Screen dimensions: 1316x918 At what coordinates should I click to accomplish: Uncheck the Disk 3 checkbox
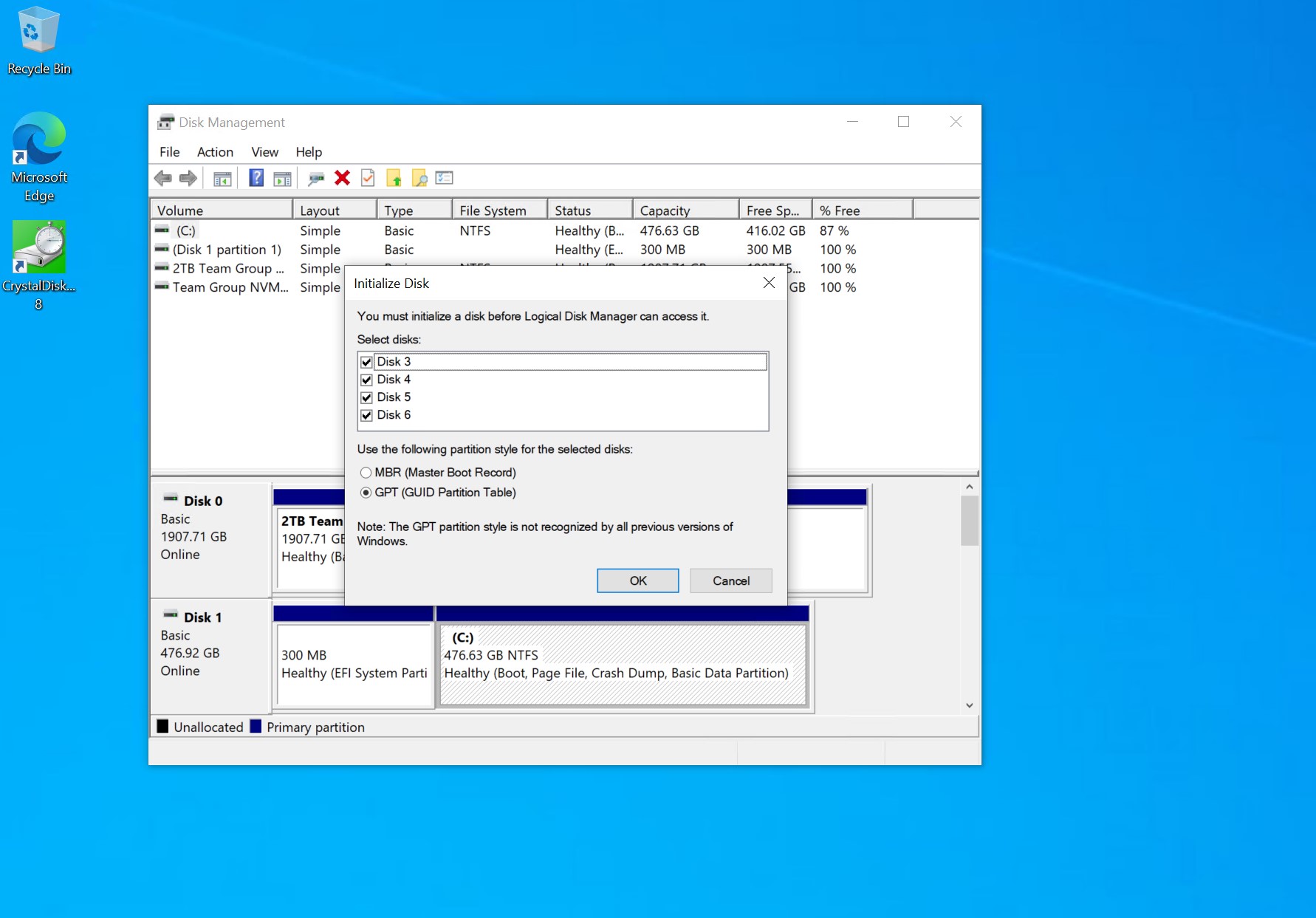coord(366,362)
